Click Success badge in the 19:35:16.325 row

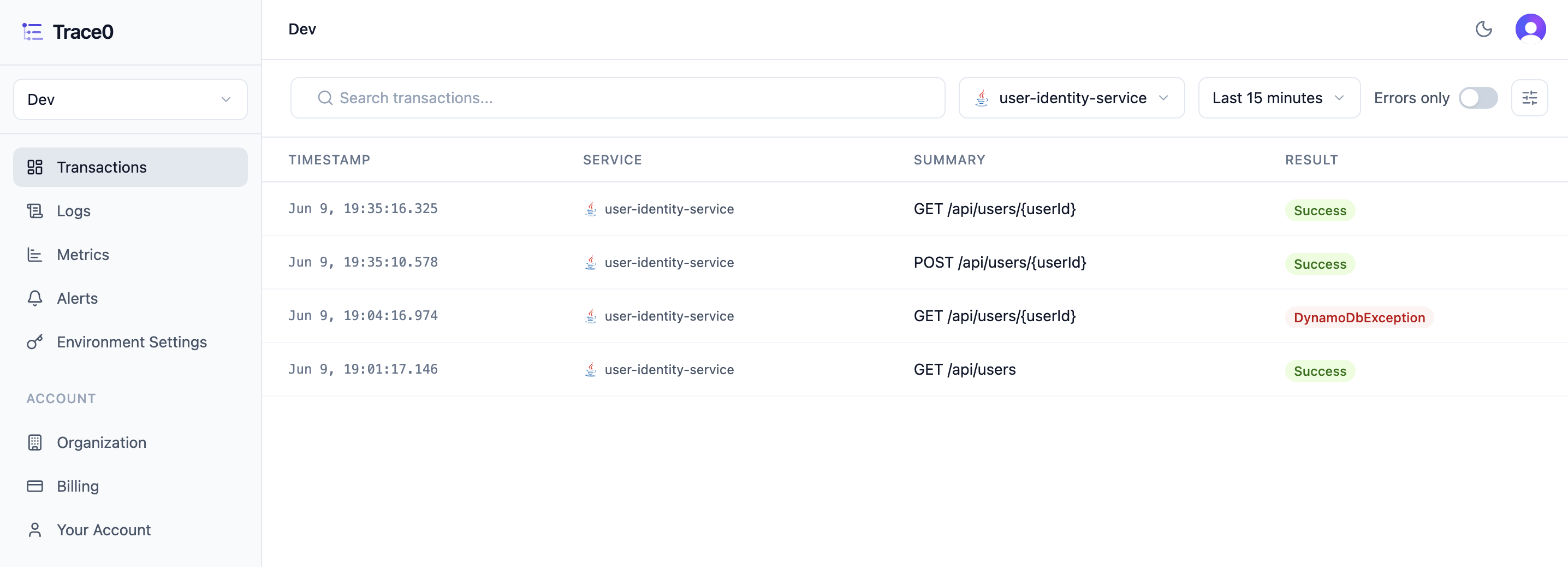click(1320, 210)
